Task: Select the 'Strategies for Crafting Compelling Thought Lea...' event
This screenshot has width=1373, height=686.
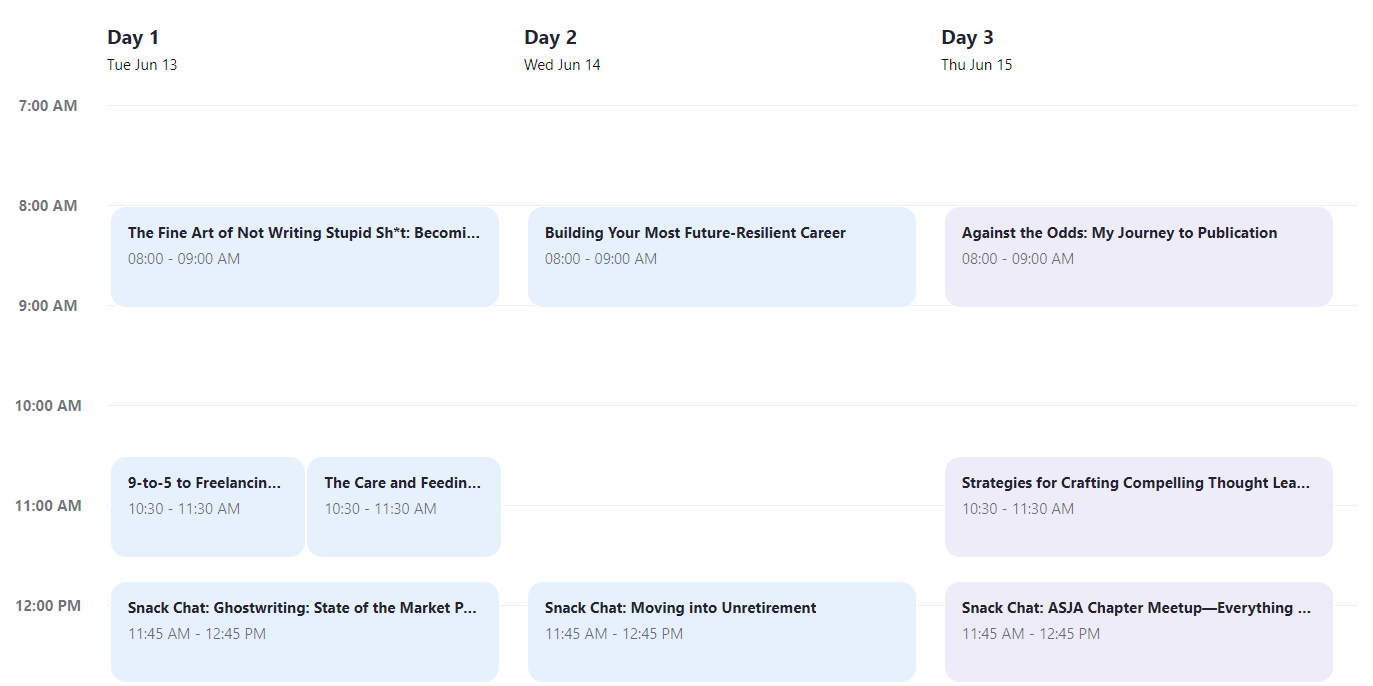Action: pos(1138,506)
